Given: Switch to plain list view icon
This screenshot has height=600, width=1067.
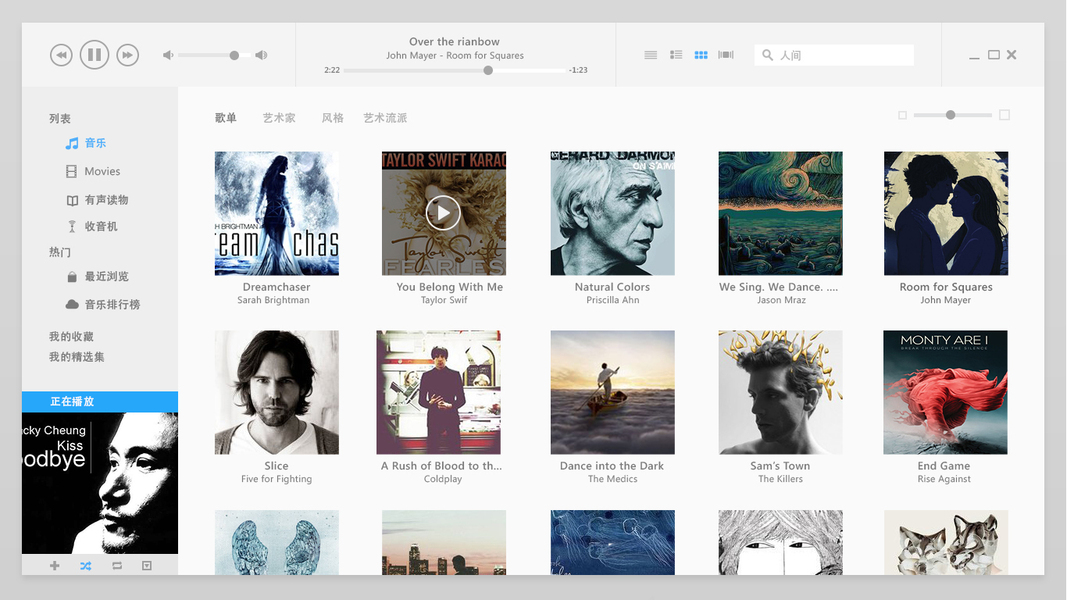Looking at the screenshot, I should [651, 55].
